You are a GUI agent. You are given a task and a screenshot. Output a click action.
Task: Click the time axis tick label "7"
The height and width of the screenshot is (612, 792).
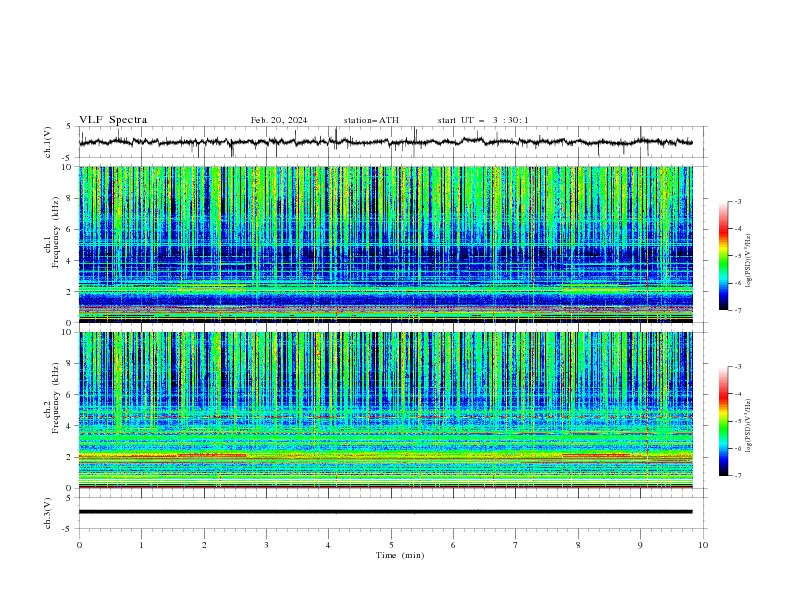coord(515,545)
